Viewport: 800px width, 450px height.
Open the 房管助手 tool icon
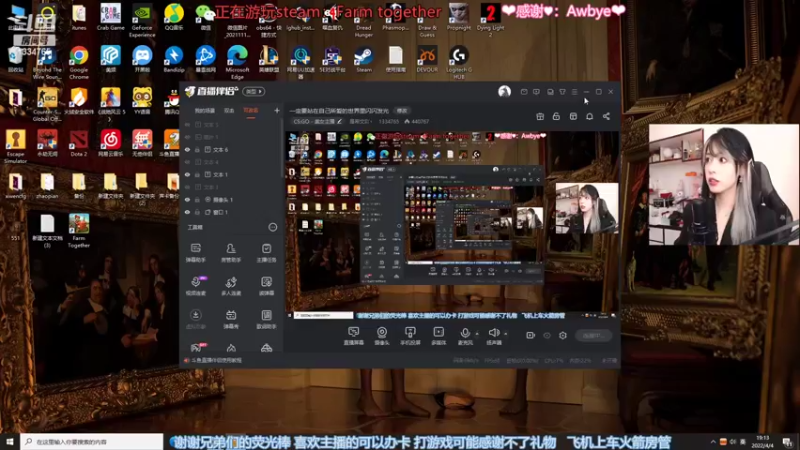click(x=231, y=253)
